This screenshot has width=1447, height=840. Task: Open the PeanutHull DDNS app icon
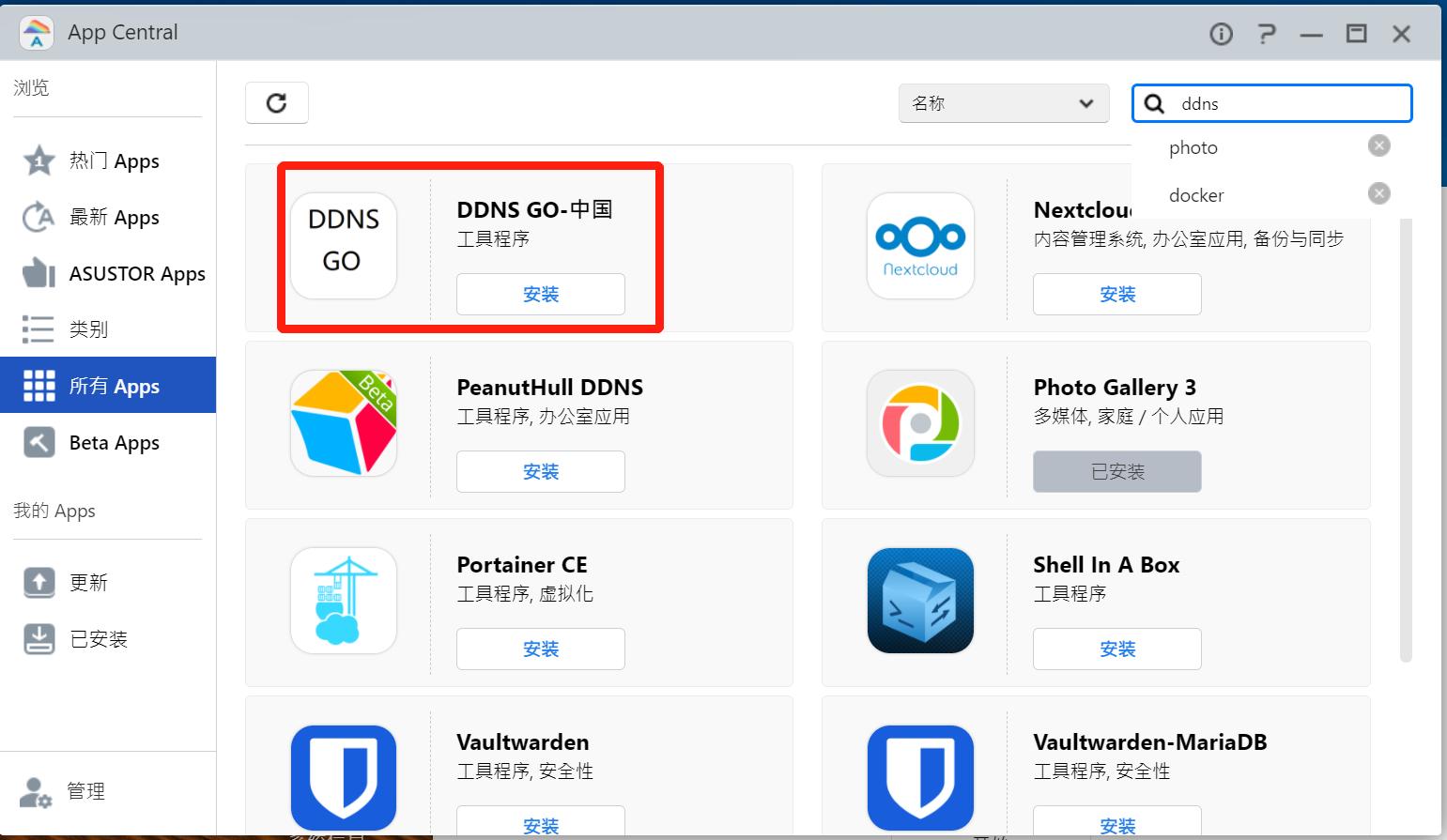[x=344, y=423]
